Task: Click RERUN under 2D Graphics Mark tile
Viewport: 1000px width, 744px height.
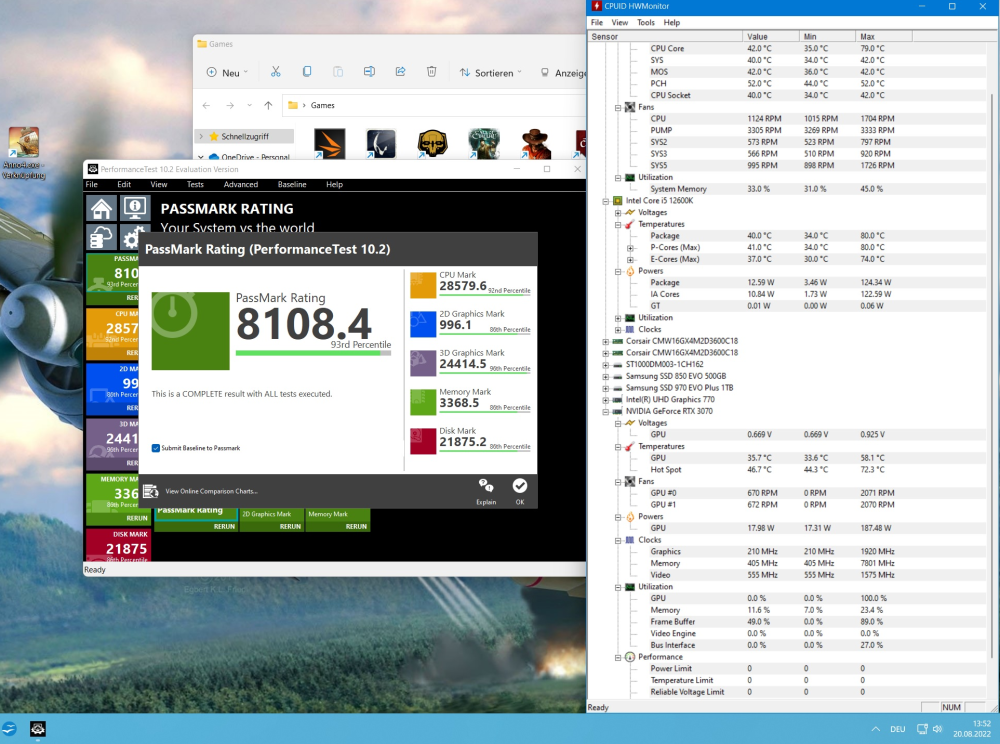Action: [x=289, y=526]
